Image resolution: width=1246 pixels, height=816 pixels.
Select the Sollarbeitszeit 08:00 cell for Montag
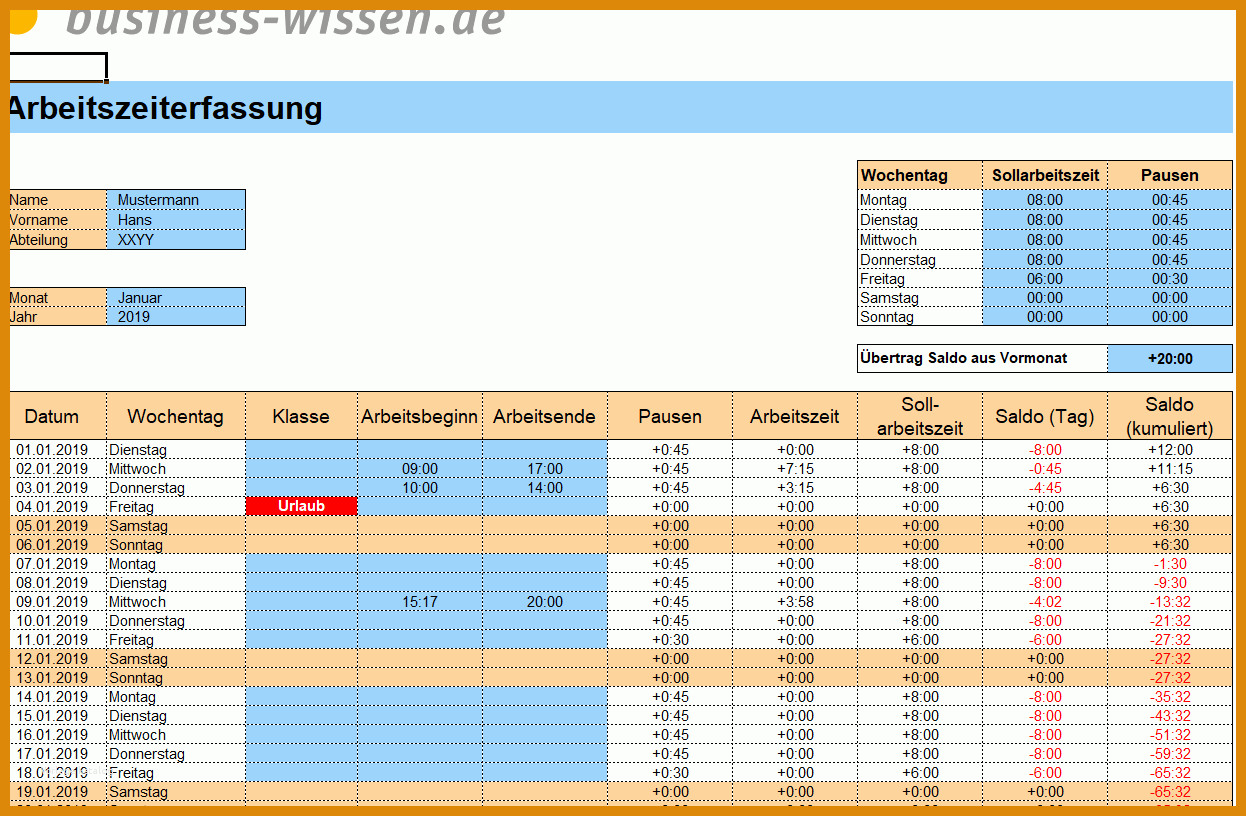(x=1045, y=200)
